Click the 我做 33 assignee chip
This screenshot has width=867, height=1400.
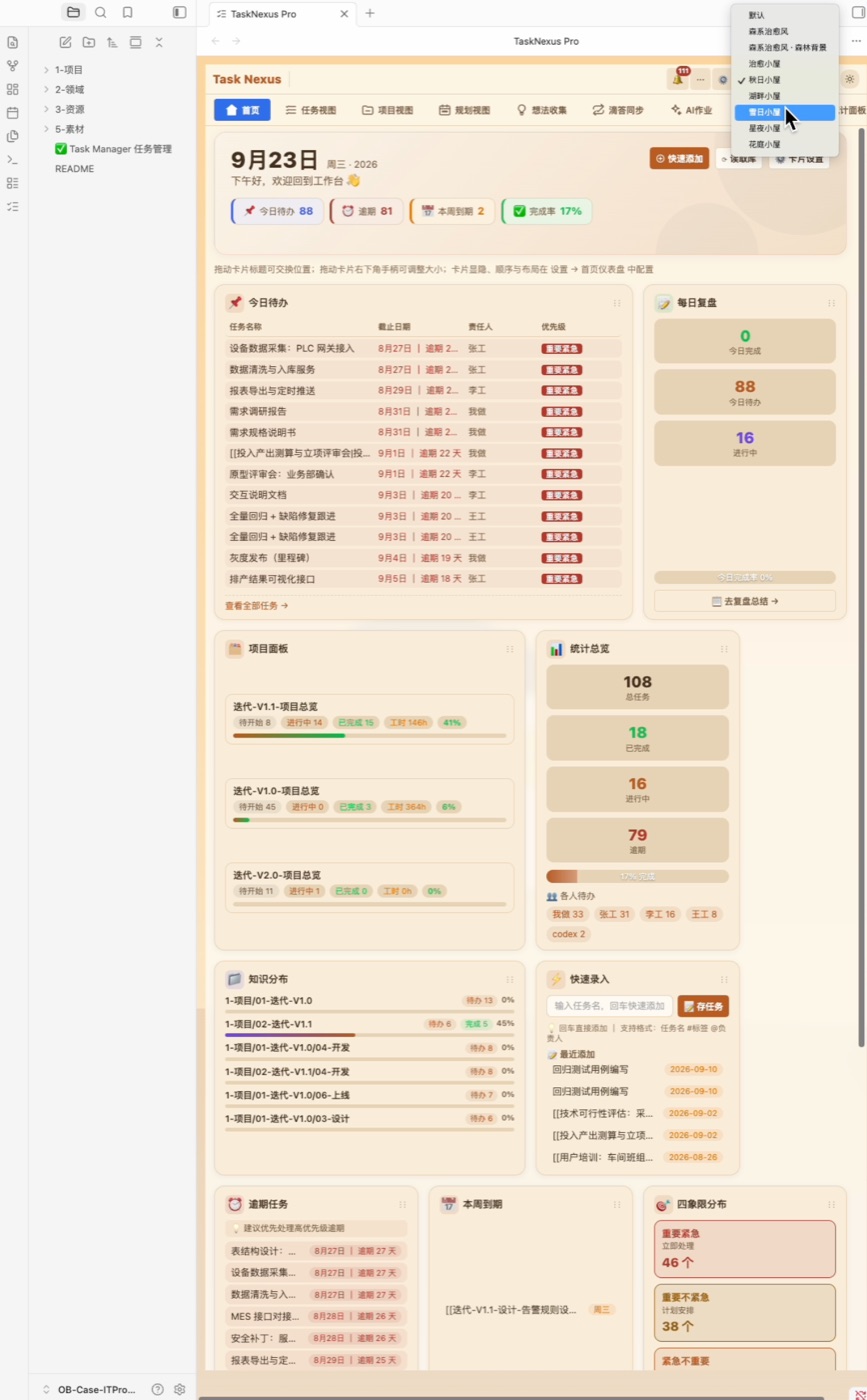click(x=567, y=914)
